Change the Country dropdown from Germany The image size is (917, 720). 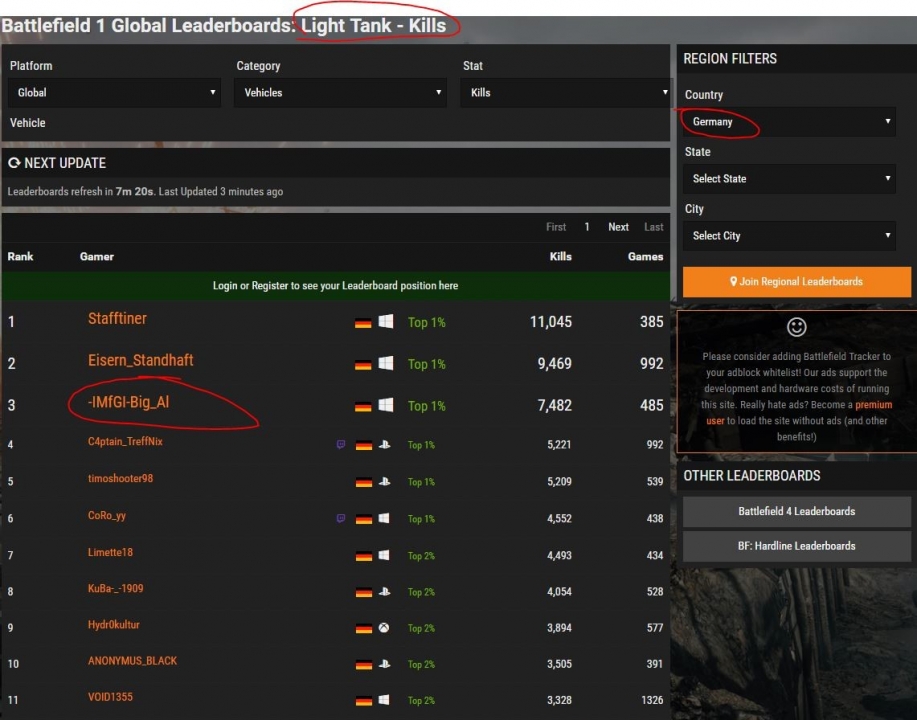(x=789, y=122)
